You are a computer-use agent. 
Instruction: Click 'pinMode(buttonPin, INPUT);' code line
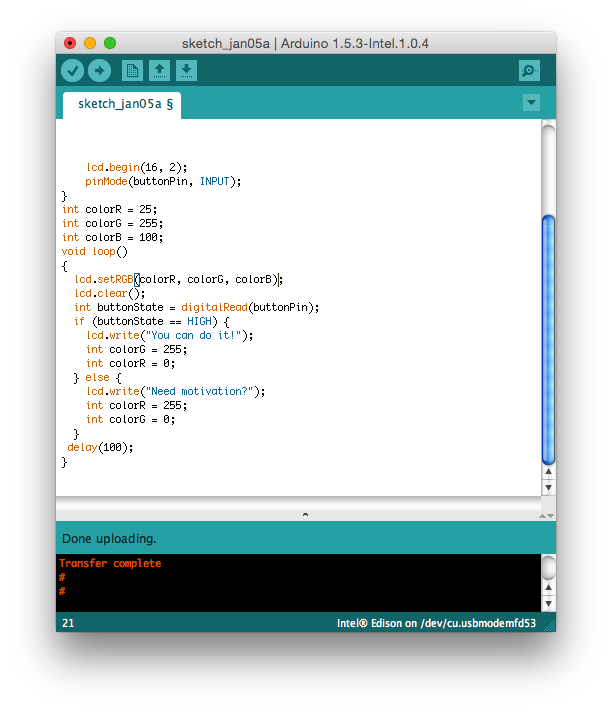tap(163, 182)
